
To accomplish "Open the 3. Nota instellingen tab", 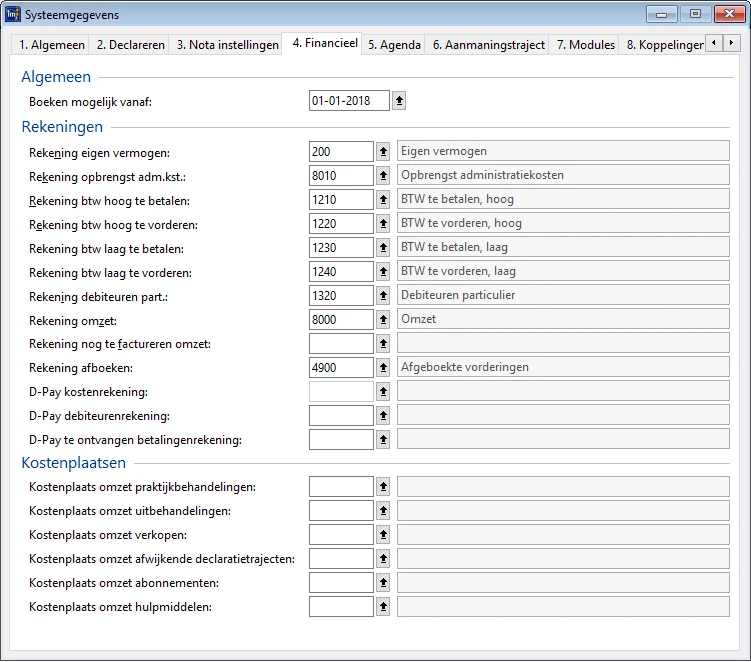I will tap(227, 45).
